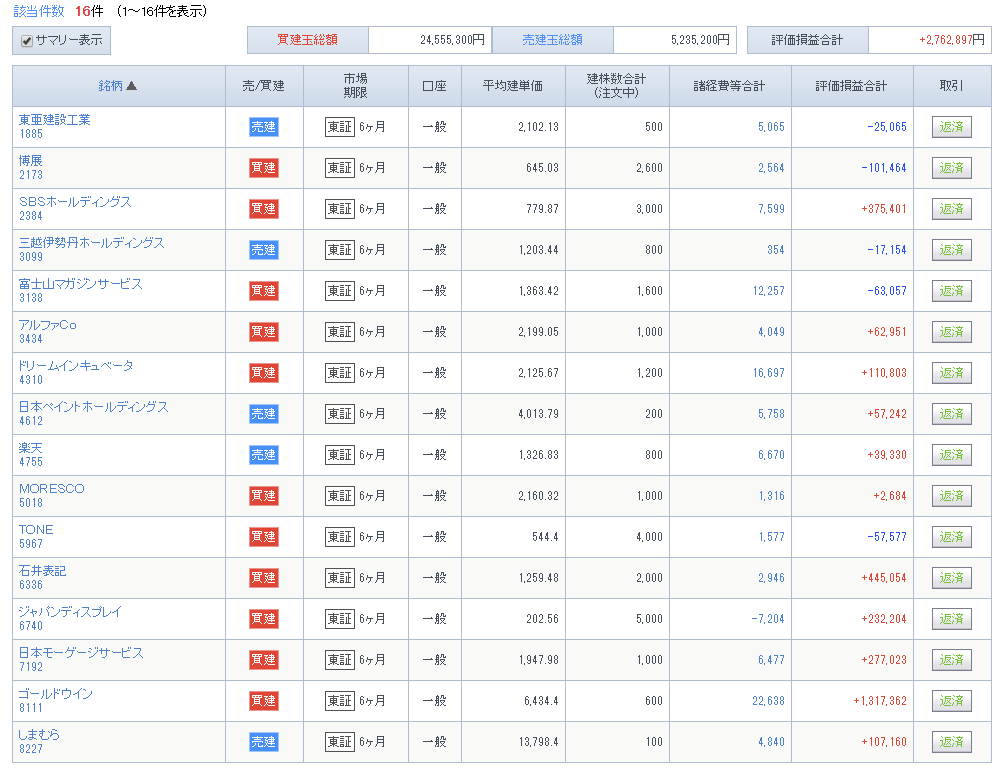Screen dimensions: 998x768
Task: Open ジャパンディスプレイ stock link
Action: [x=70, y=611]
